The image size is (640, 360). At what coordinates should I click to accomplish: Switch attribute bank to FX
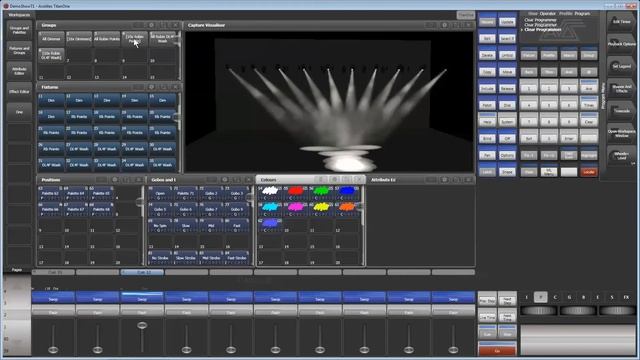(x=626, y=297)
